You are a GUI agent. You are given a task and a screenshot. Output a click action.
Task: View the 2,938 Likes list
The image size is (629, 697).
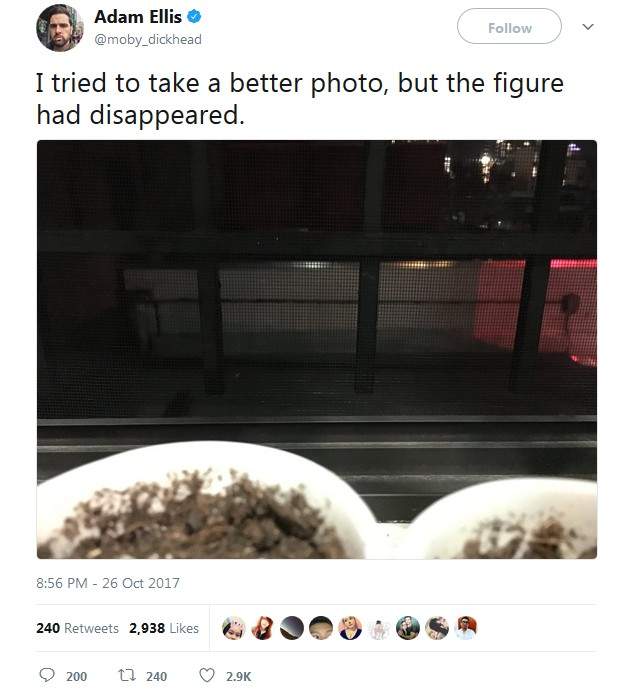pyautogui.click(x=164, y=628)
